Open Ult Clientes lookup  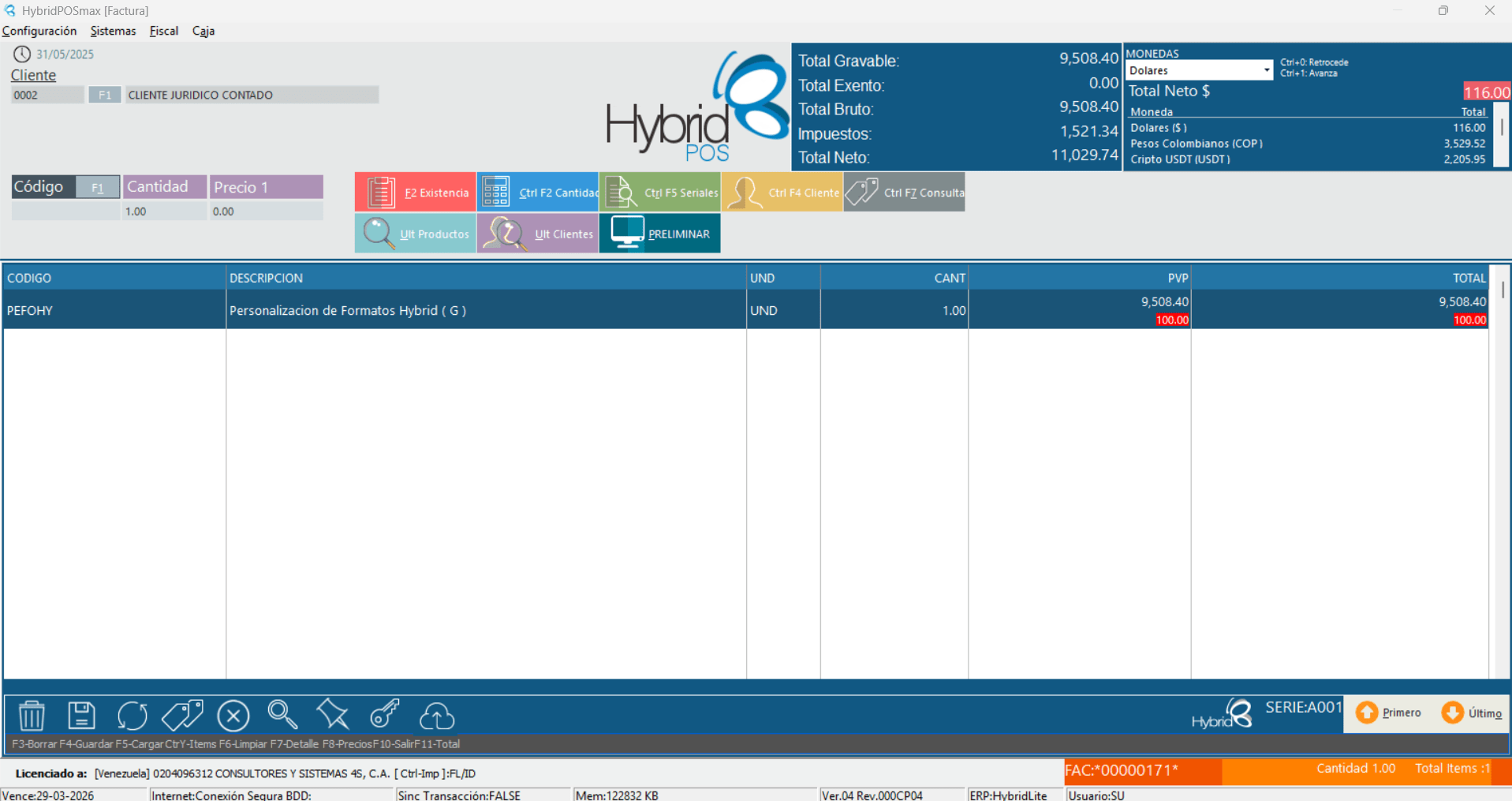pyautogui.click(x=538, y=234)
